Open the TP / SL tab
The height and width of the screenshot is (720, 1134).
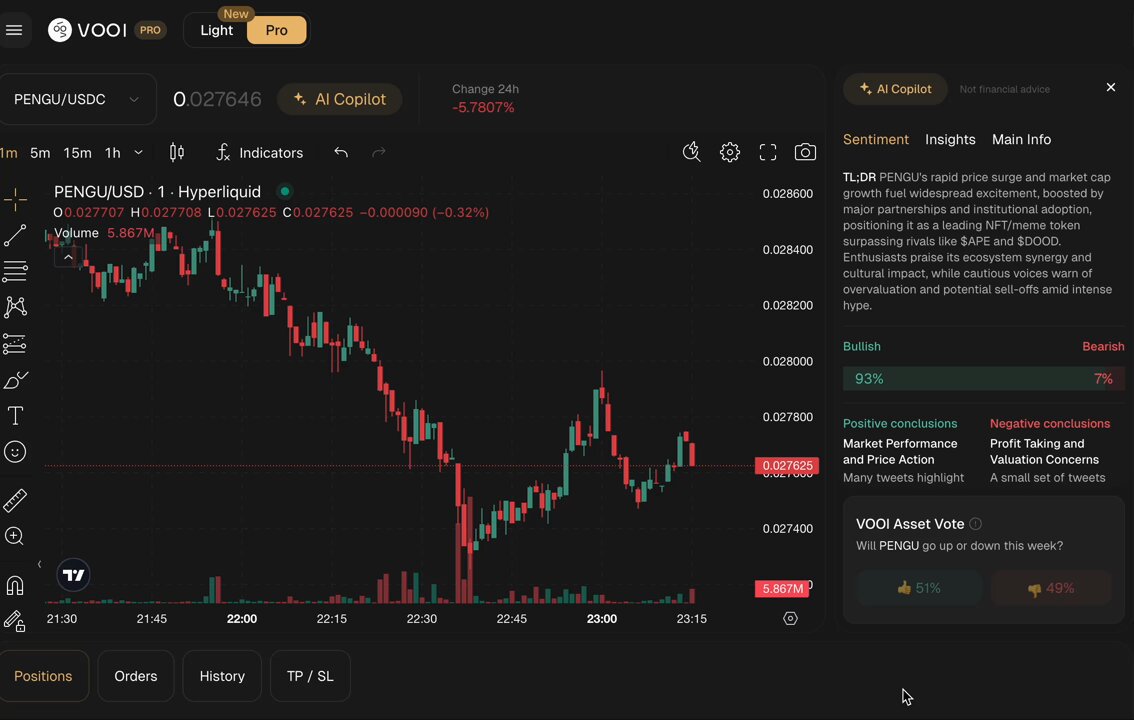click(310, 676)
